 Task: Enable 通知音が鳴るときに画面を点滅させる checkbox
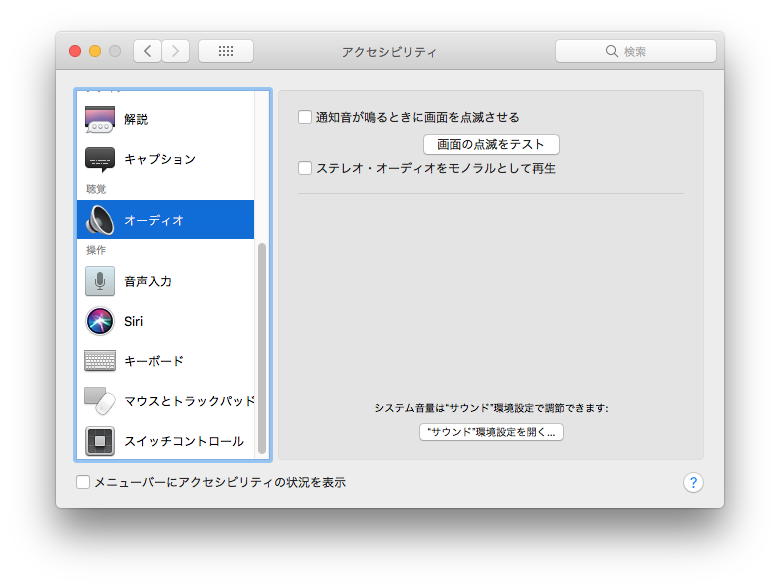pyautogui.click(x=305, y=117)
